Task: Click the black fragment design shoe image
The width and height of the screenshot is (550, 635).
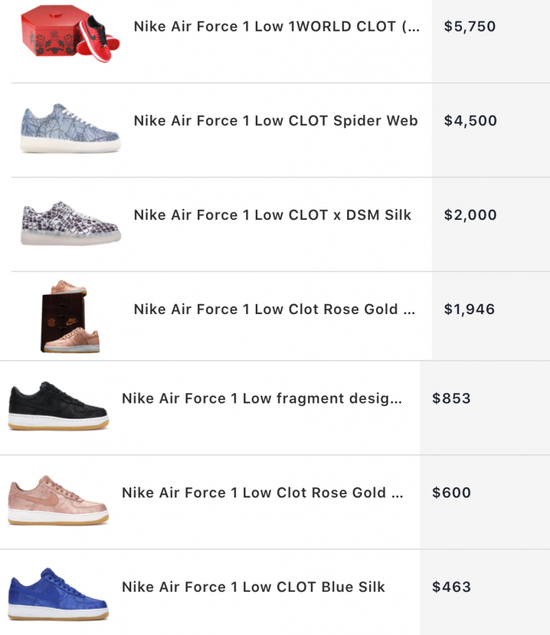Action: (58, 405)
